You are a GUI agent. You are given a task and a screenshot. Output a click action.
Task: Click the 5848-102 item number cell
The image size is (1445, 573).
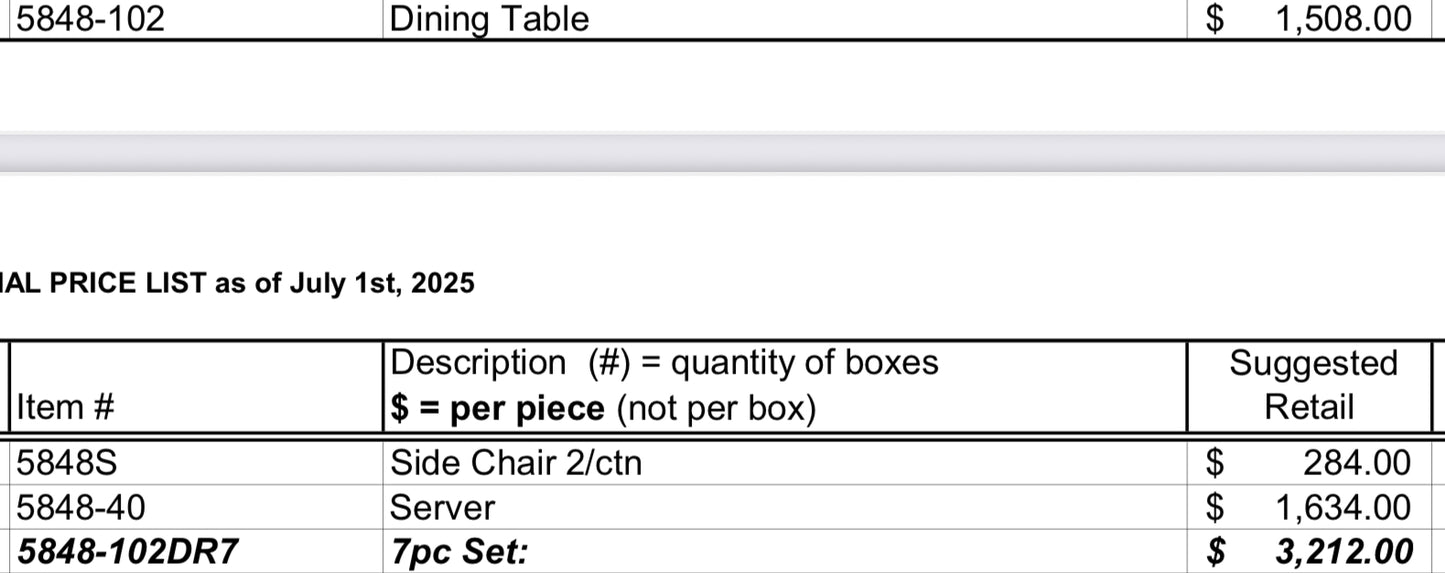91,19
